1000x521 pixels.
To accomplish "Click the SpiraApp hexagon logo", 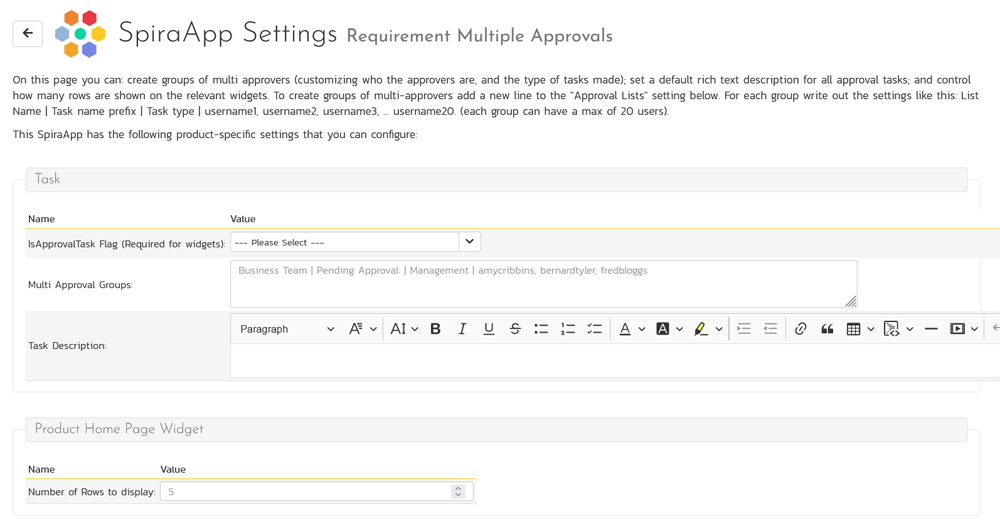I will [80, 34].
